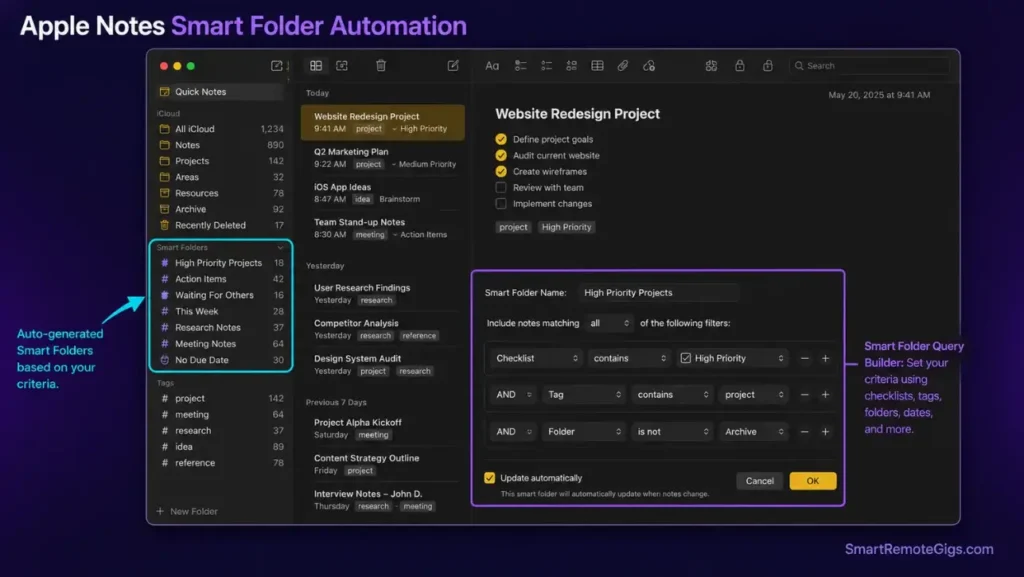Click the search magnifier icon
Viewport: 1024px width, 577px height.
click(x=799, y=66)
